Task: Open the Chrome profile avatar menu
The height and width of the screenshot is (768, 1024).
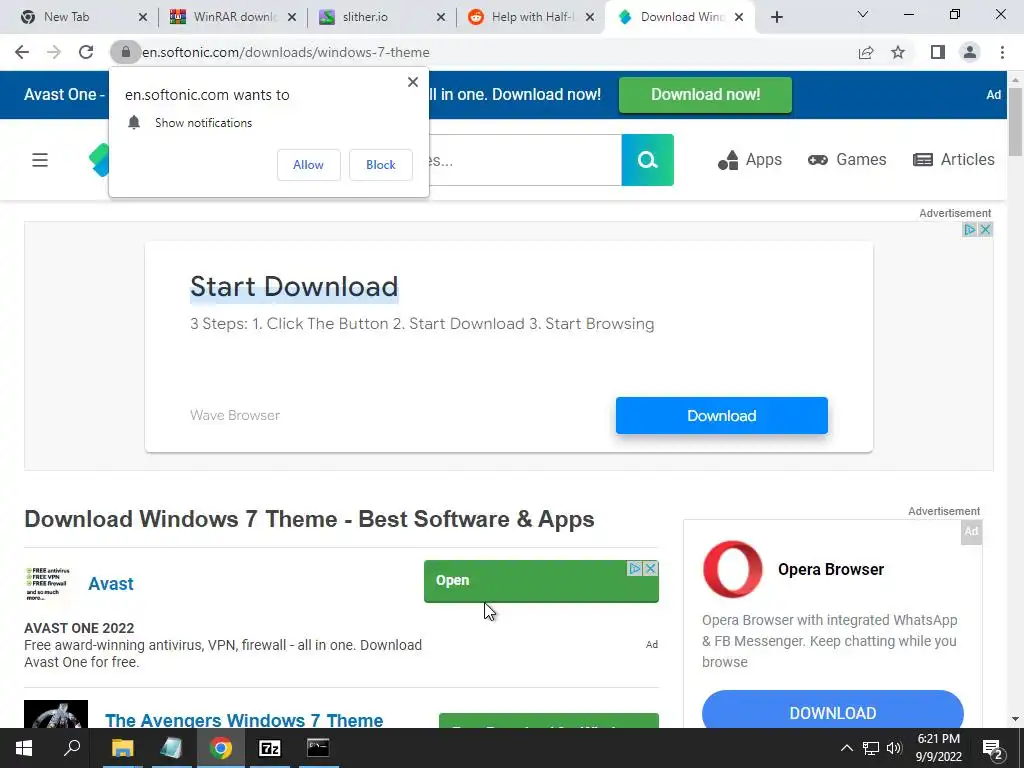Action: coord(970,52)
